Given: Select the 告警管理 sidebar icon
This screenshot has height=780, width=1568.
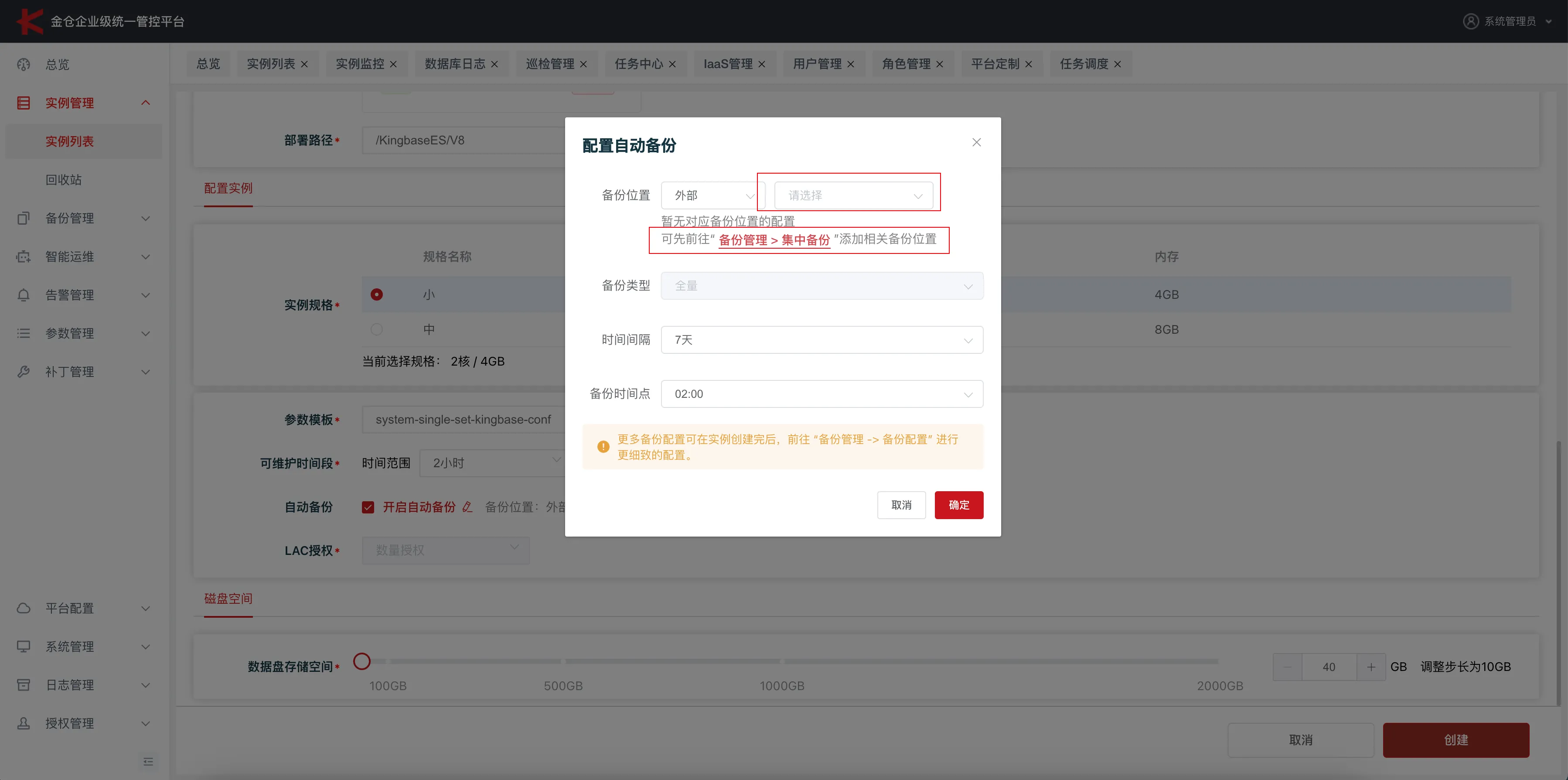Looking at the screenshot, I should point(23,295).
